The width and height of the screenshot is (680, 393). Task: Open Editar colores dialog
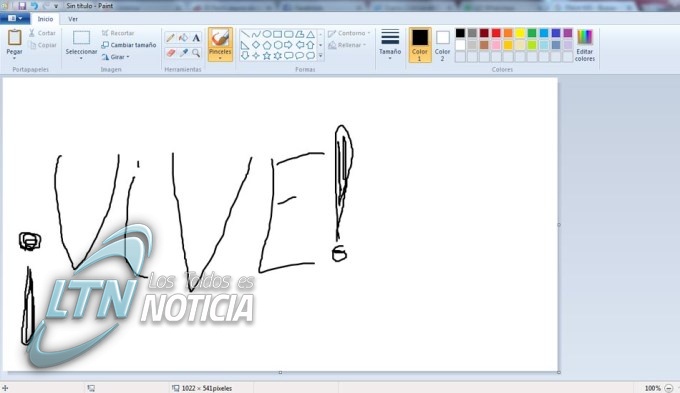(585, 46)
